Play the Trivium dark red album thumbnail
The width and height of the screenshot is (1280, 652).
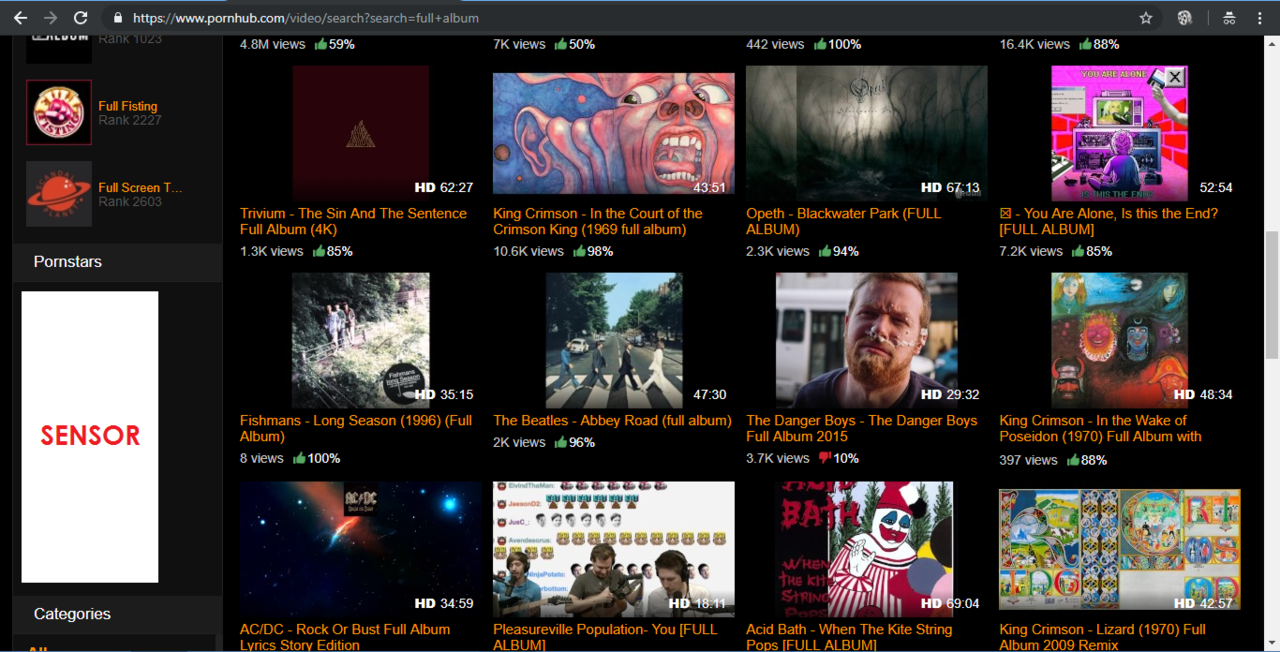click(x=361, y=134)
